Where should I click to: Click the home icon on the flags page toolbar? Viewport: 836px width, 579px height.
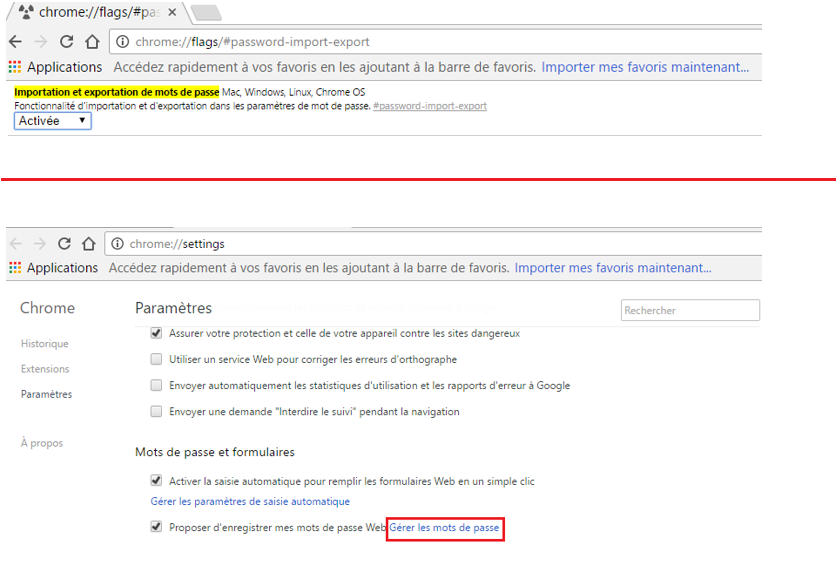(90, 42)
